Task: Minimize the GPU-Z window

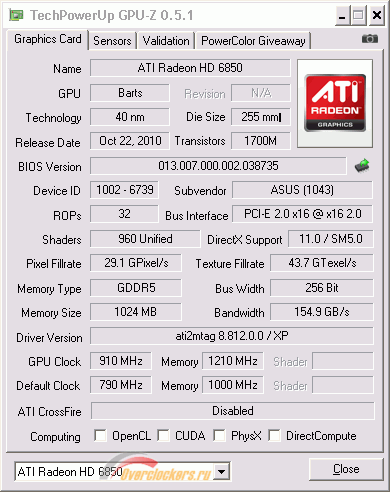Action: pos(342,15)
